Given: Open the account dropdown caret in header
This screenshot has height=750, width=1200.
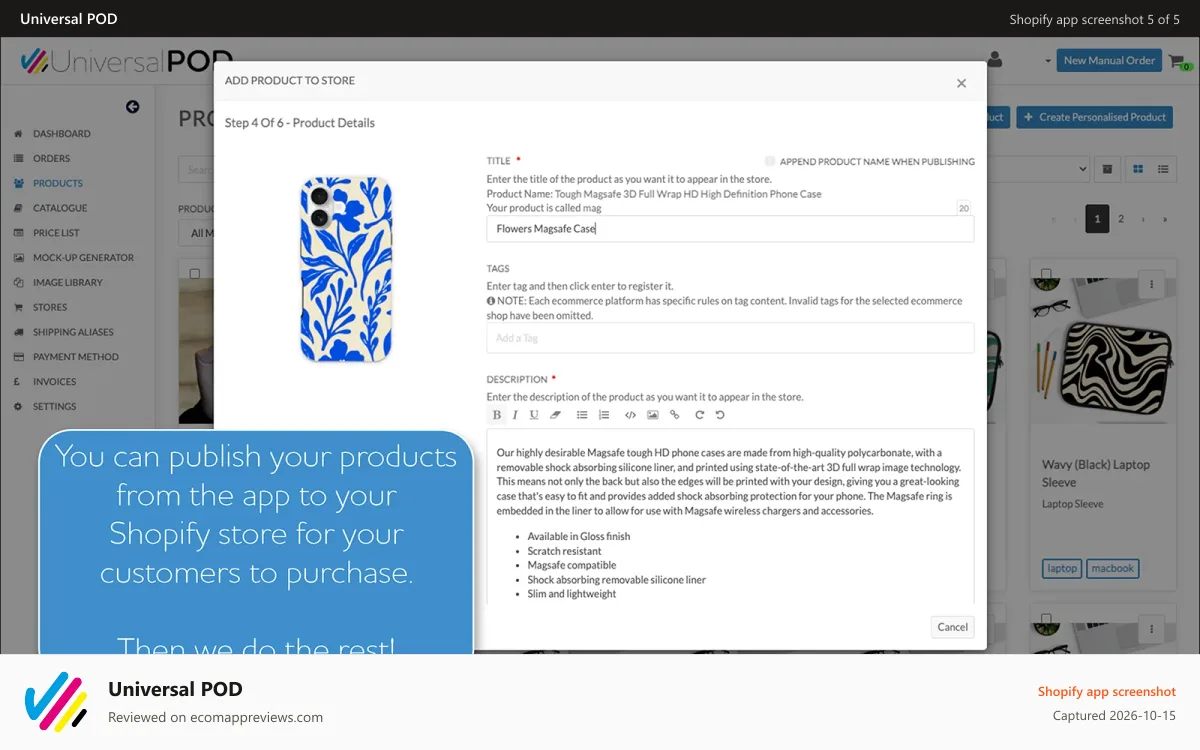Looking at the screenshot, I should click(x=1048, y=61).
